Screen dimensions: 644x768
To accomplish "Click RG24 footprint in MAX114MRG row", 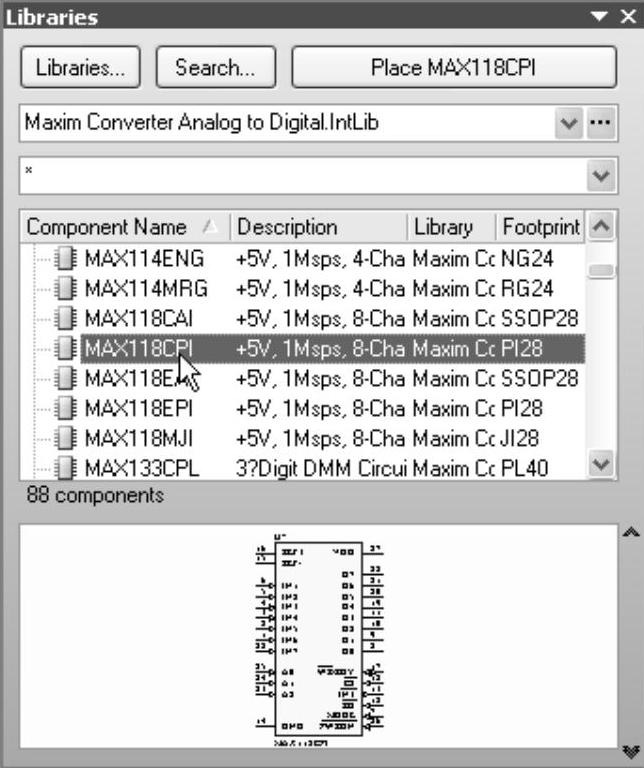I will click(527, 288).
